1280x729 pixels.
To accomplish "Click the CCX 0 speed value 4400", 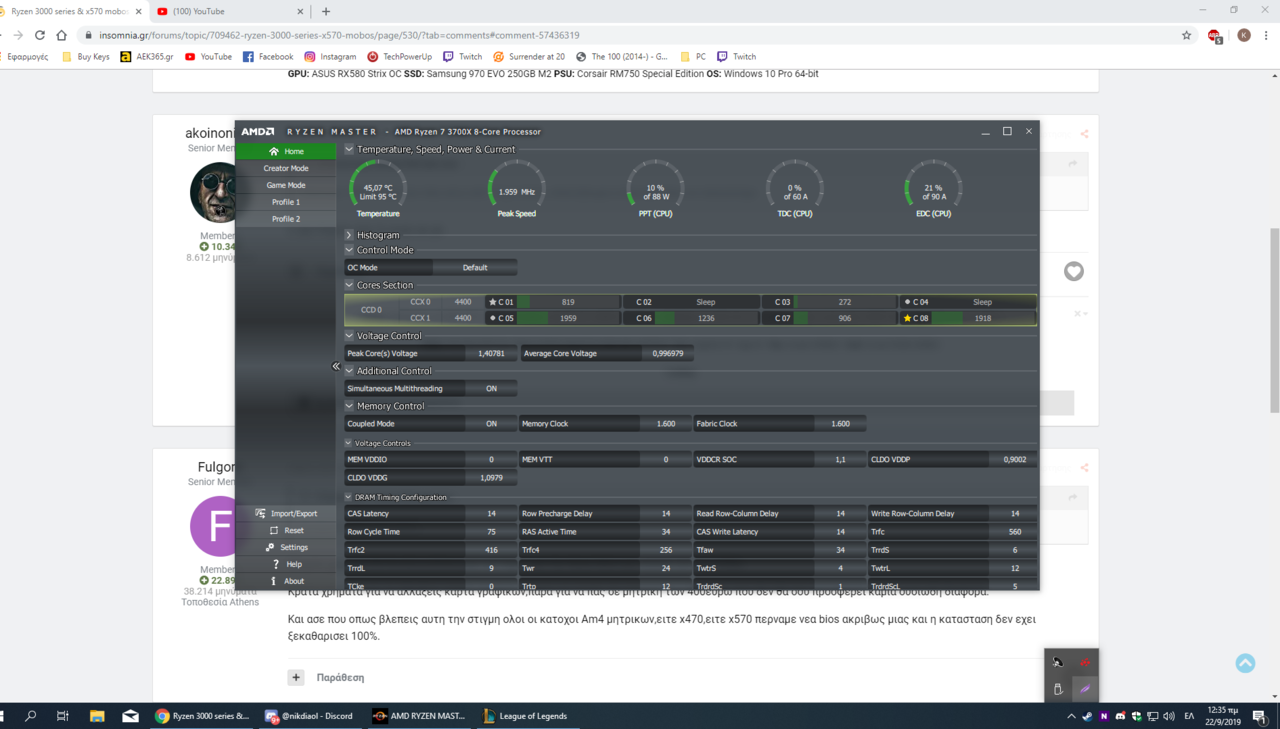I will pos(462,302).
